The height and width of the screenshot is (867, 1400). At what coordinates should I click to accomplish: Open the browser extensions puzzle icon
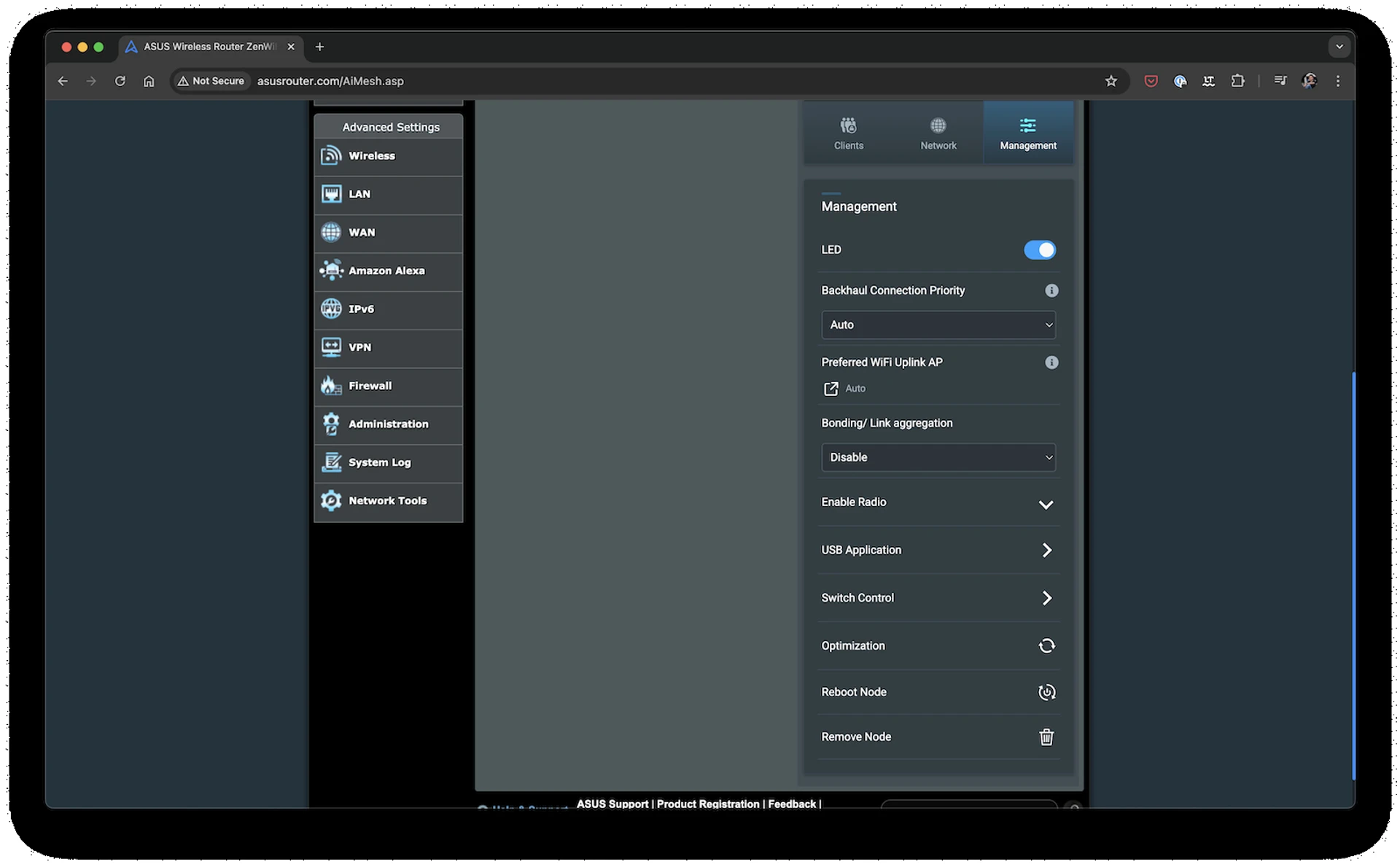click(1237, 81)
